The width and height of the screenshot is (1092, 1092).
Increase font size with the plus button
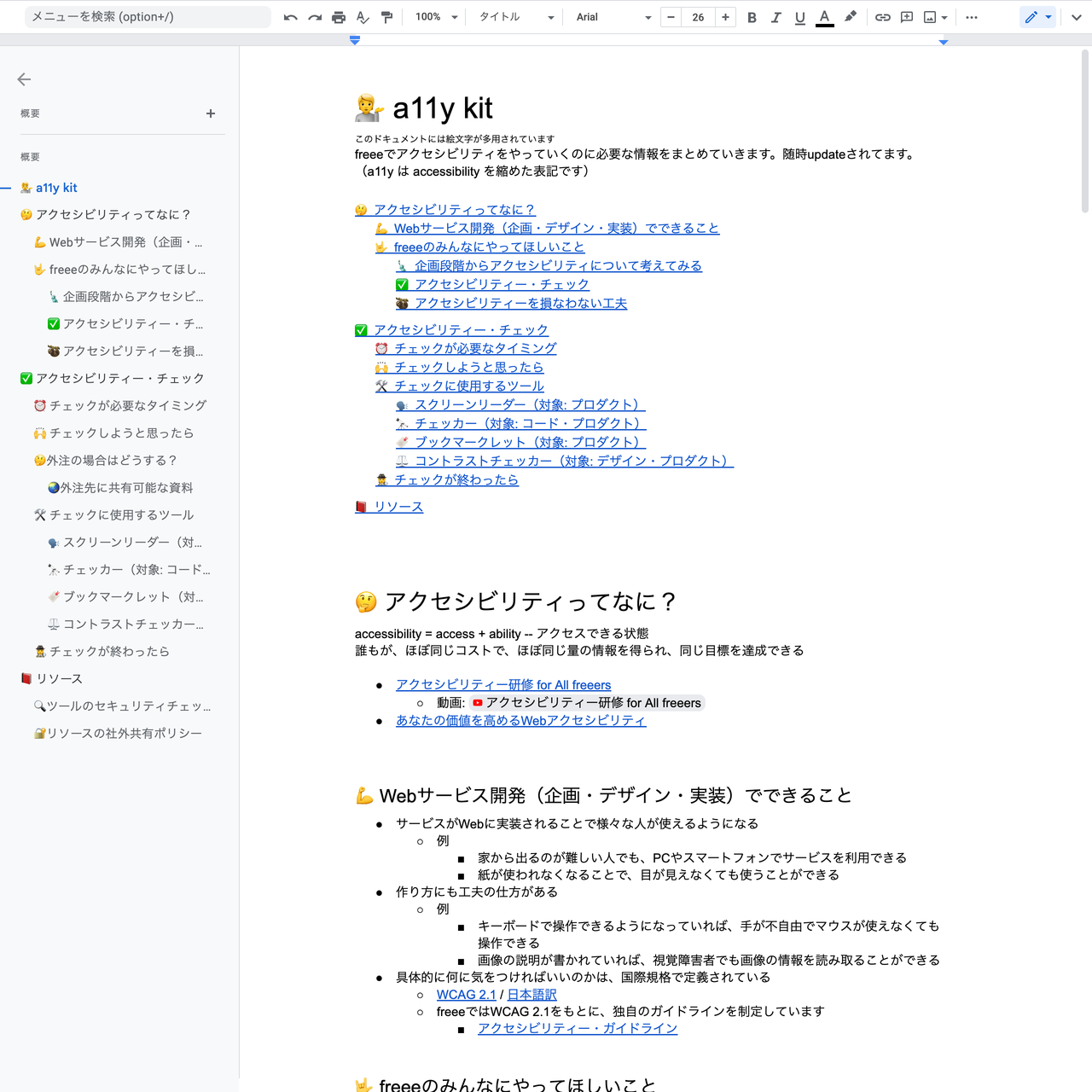click(725, 17)
